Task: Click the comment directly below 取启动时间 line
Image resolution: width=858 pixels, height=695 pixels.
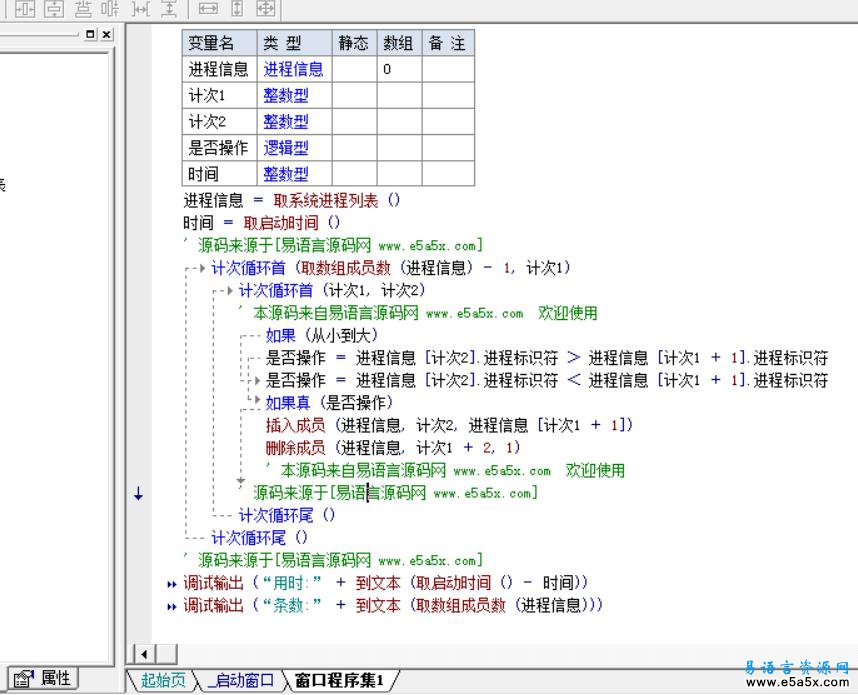Action: [333, 245]
